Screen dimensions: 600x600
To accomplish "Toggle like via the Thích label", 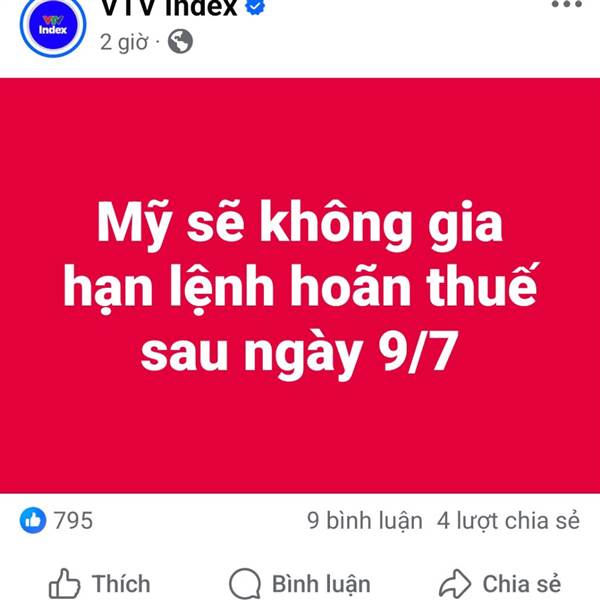I will tap(121, 584).
